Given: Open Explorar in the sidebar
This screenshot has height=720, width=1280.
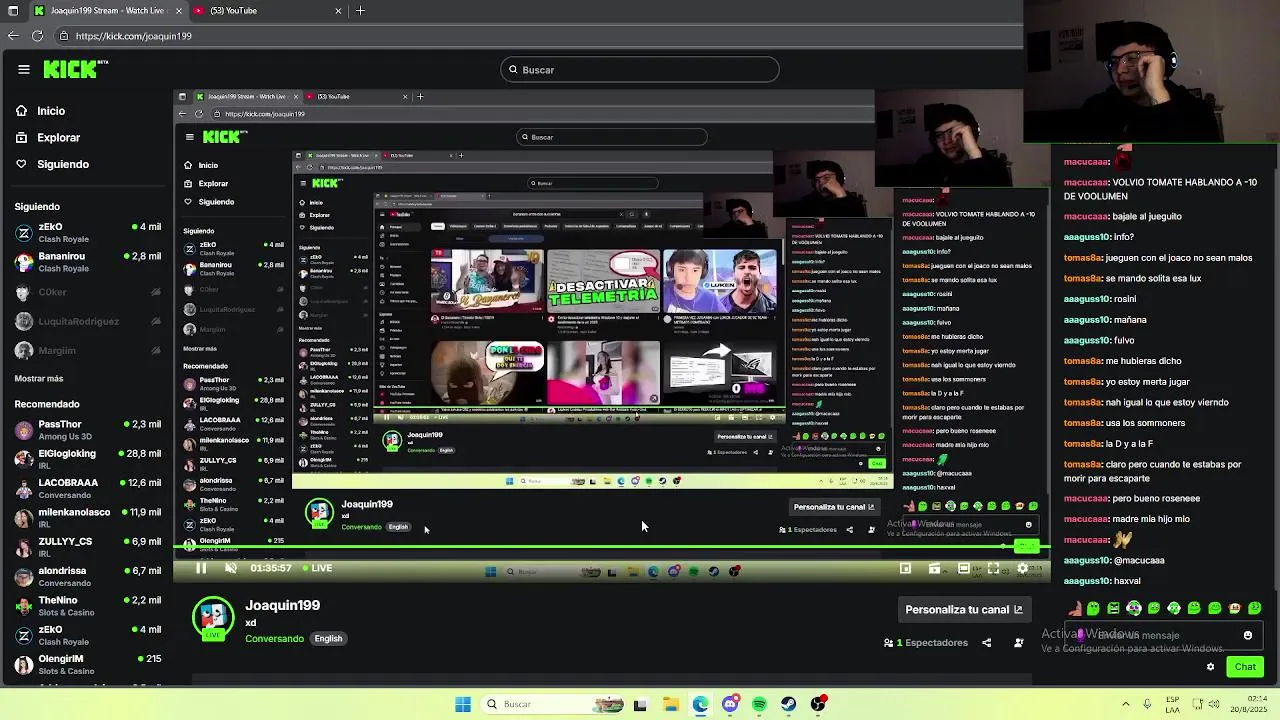Looking at the screenshot, I should (x=58, y=137).
